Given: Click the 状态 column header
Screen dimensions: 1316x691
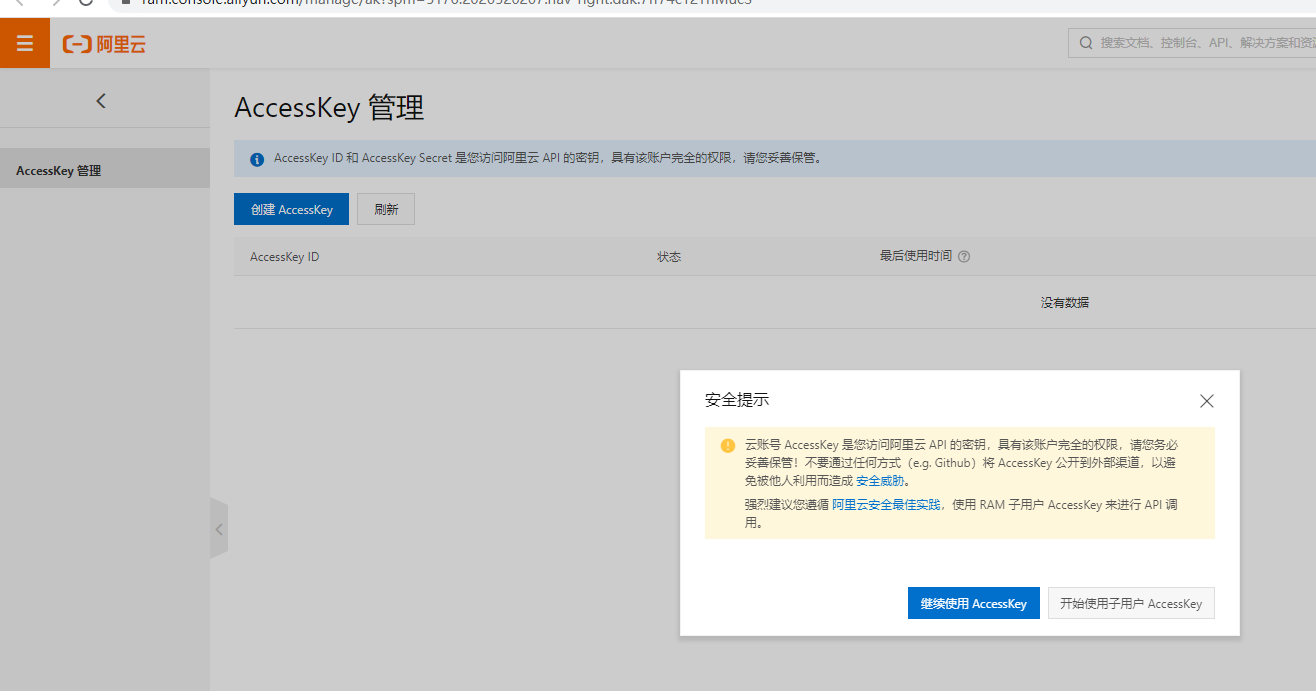Looking at the screenshot, I should click(x=669, y=257).
